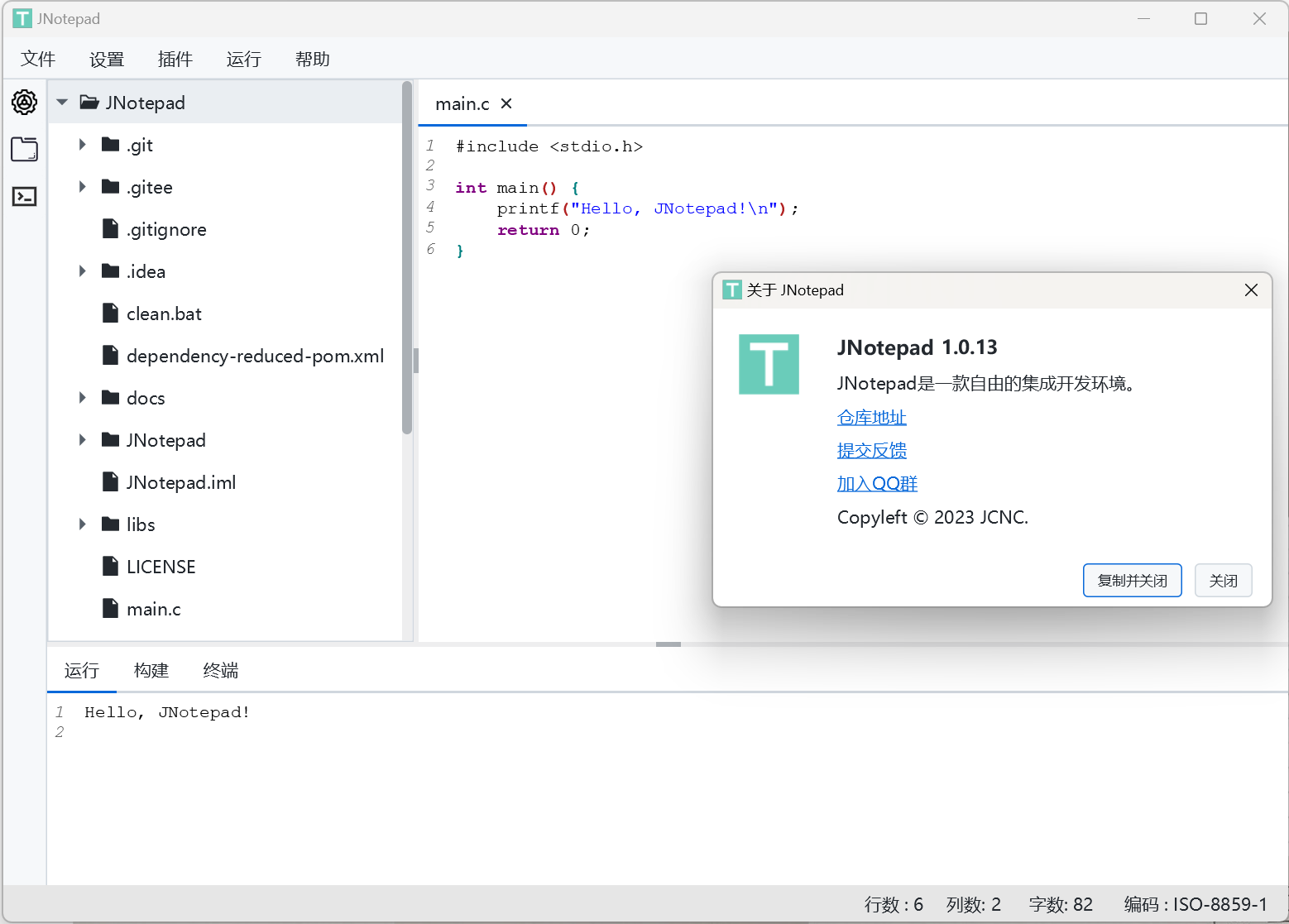Click the JNotepad logo in About dialog
Screen dimensions: 1289x924
769,364
